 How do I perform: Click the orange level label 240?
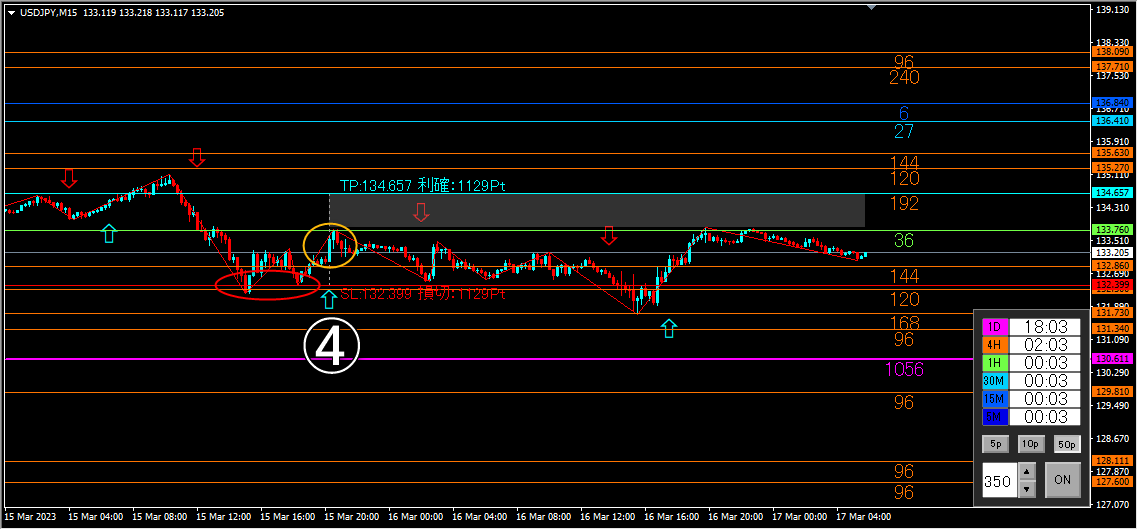click(904, 78)
